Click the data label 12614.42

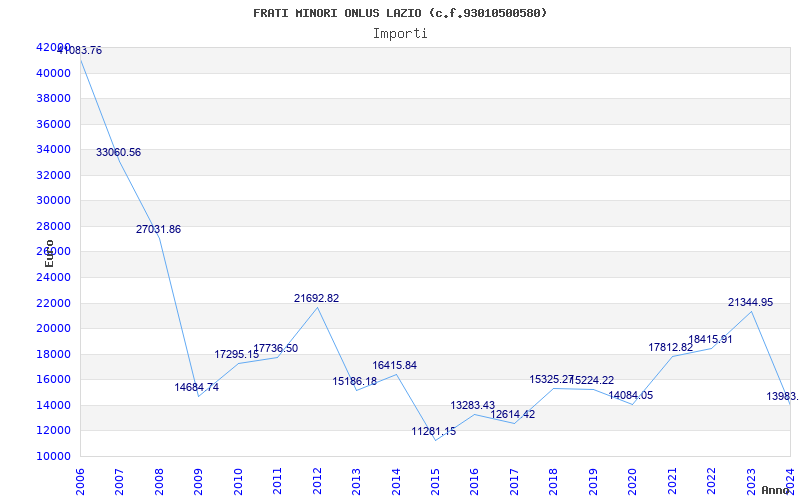[x=513, y=414]
